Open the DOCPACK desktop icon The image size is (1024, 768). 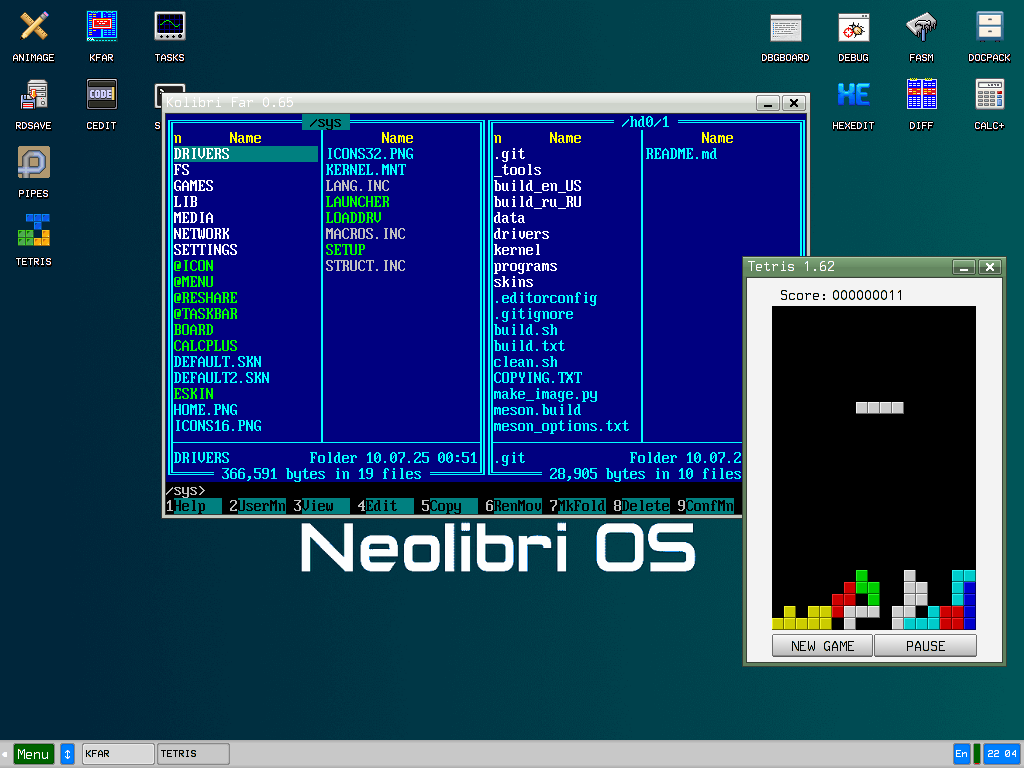click(x=989, y=37)
